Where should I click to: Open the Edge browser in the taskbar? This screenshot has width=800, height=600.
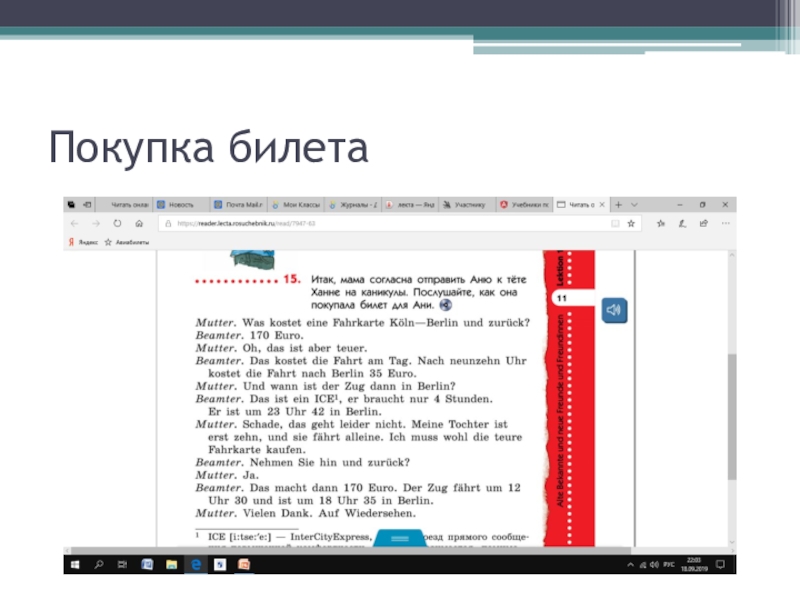196,565
